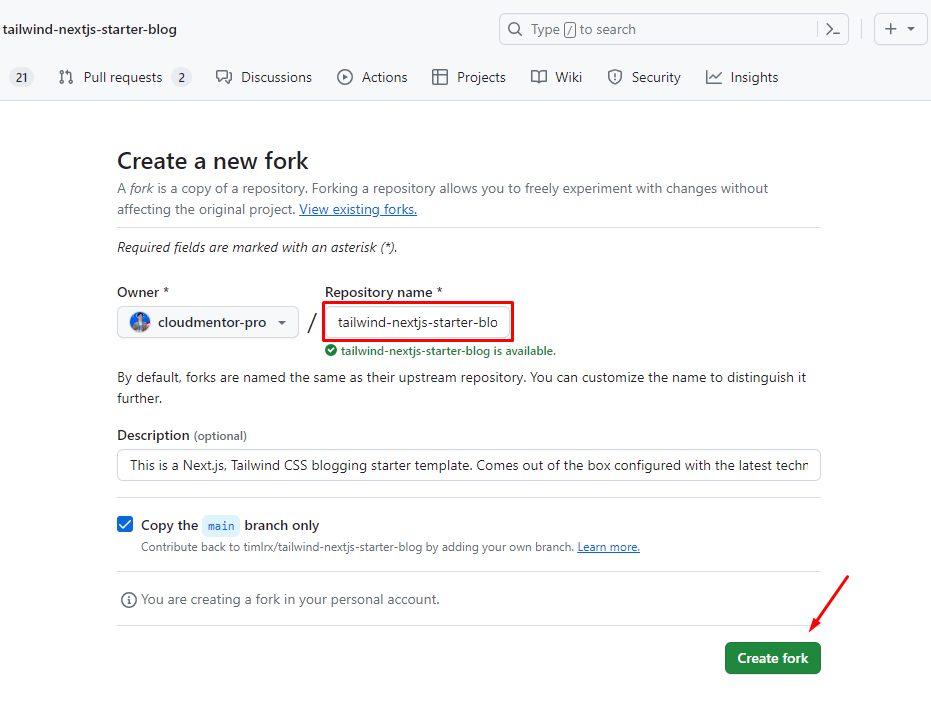Image resolution: width=931 pixels, height=706 pixels.
Task: Click the Security shield icon
Action: [x=615, y=77]
